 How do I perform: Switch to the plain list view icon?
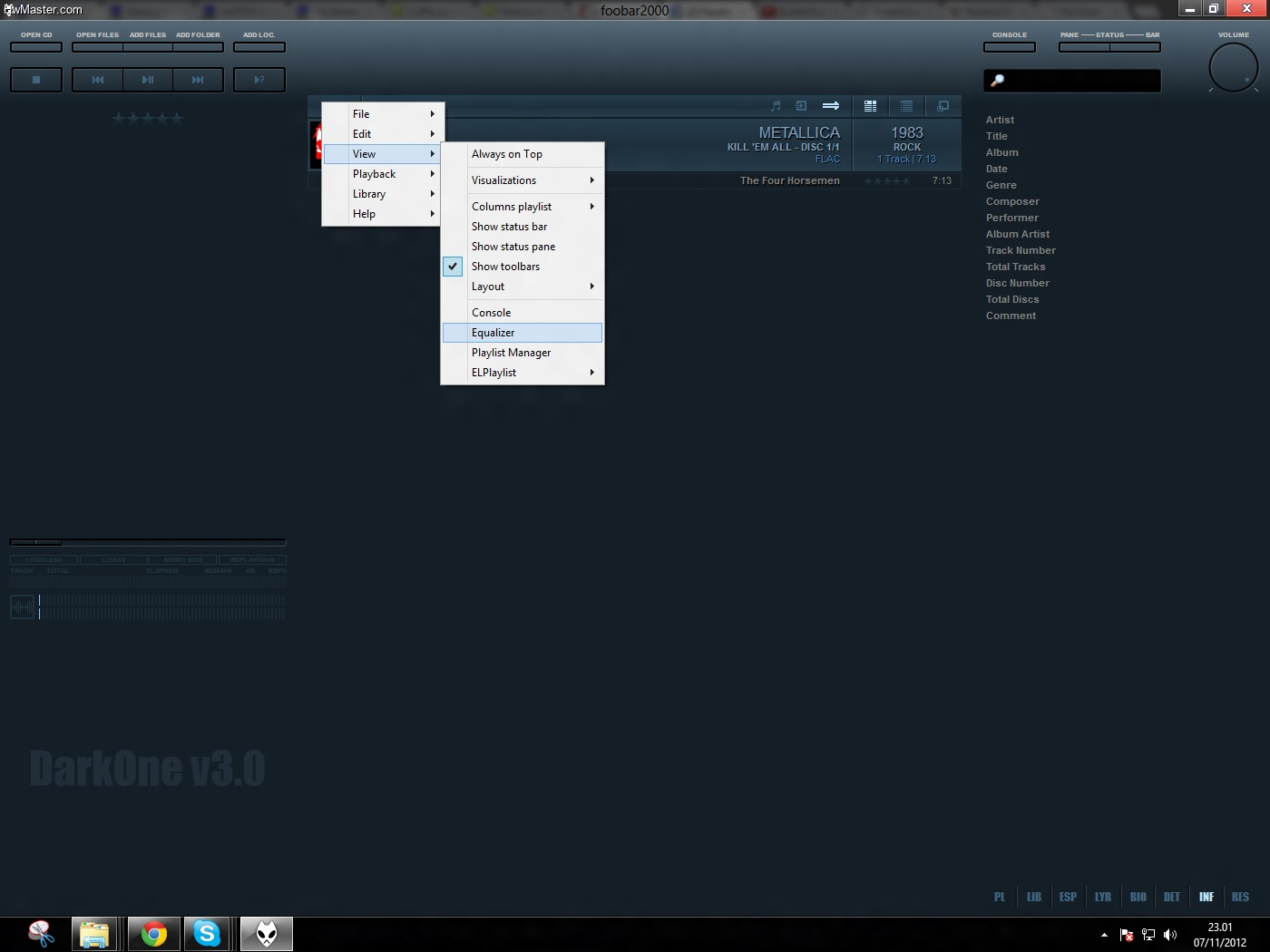pyautogui.click(x=906, y=106)
